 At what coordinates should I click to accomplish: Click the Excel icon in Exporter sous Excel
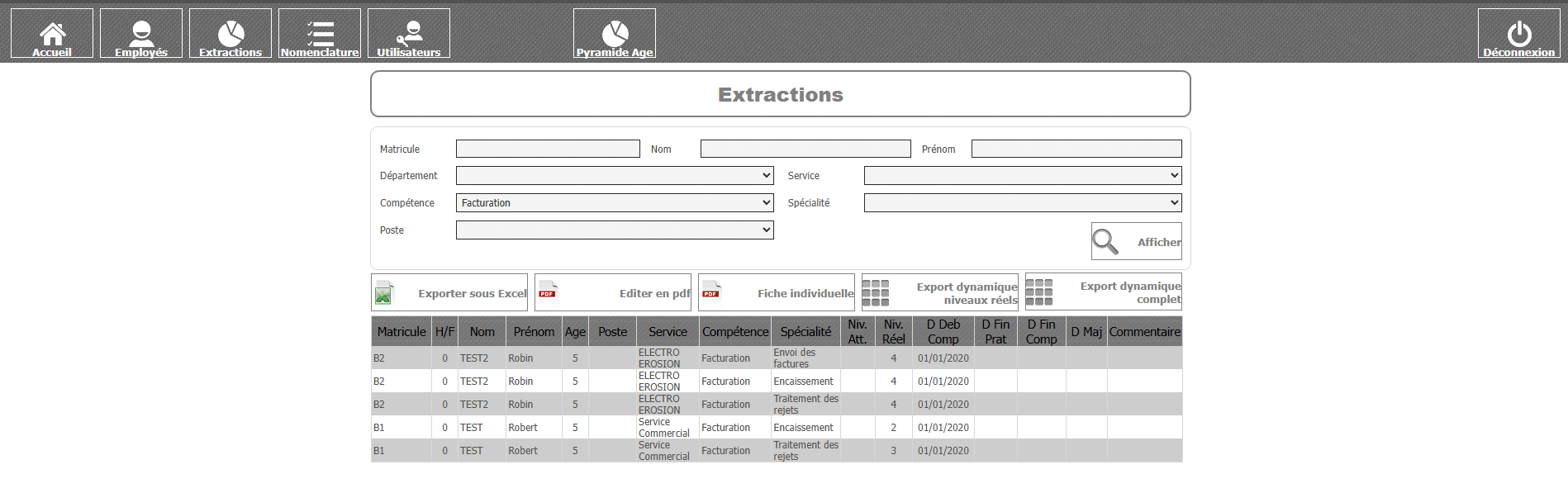(x=383, y=292)
